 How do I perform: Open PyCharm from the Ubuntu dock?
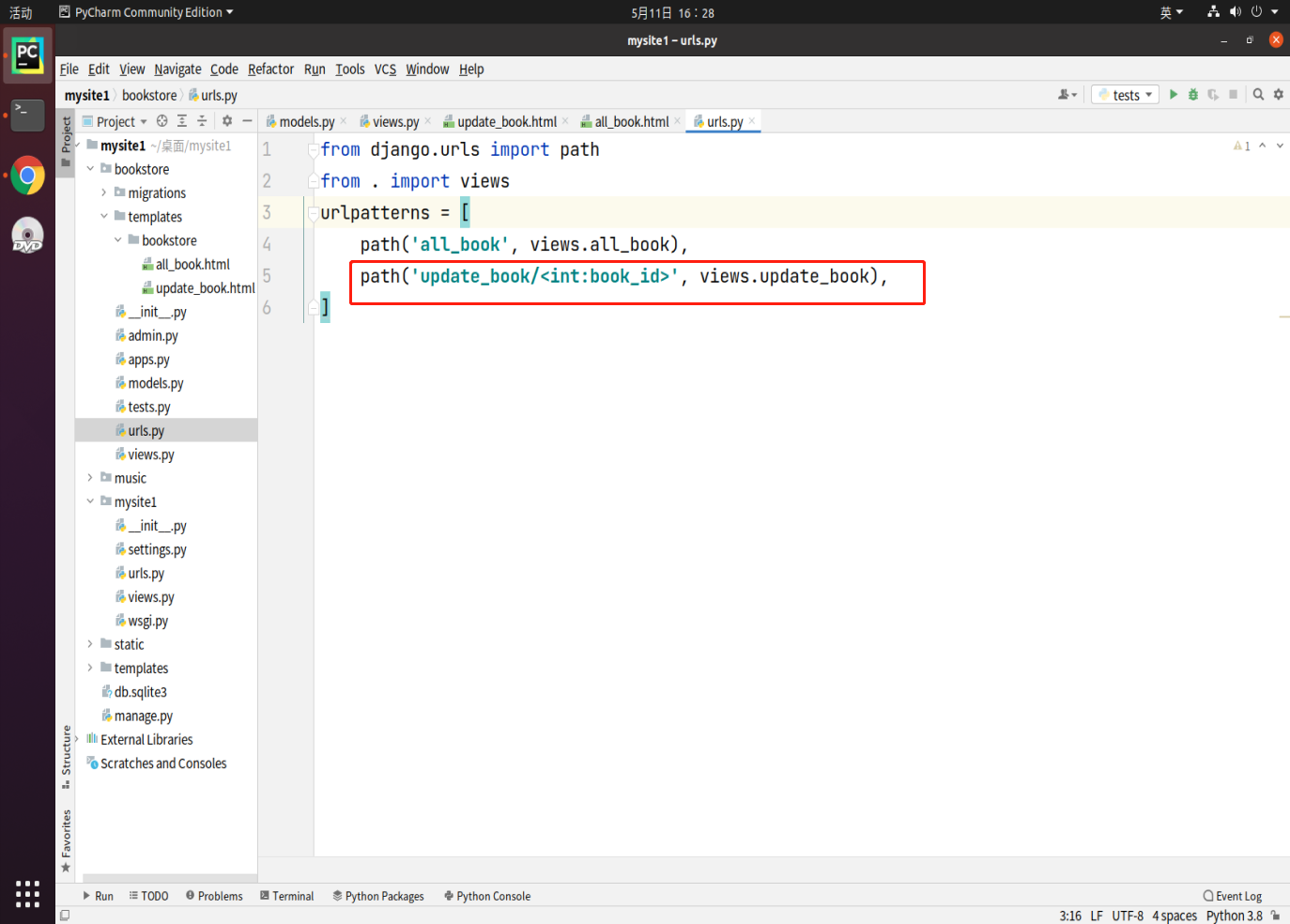pos(28,56)
